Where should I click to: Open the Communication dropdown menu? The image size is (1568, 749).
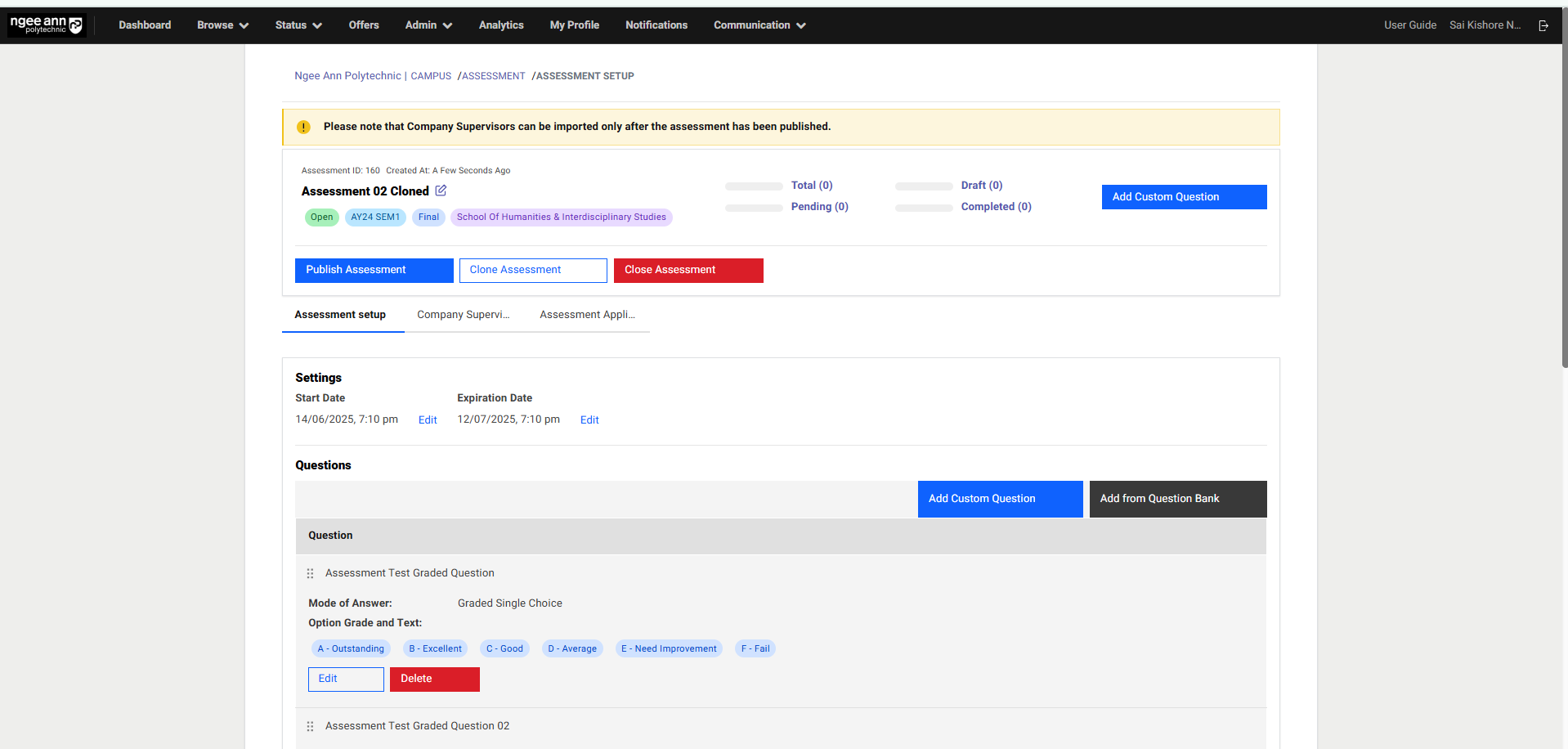point(759,25)
